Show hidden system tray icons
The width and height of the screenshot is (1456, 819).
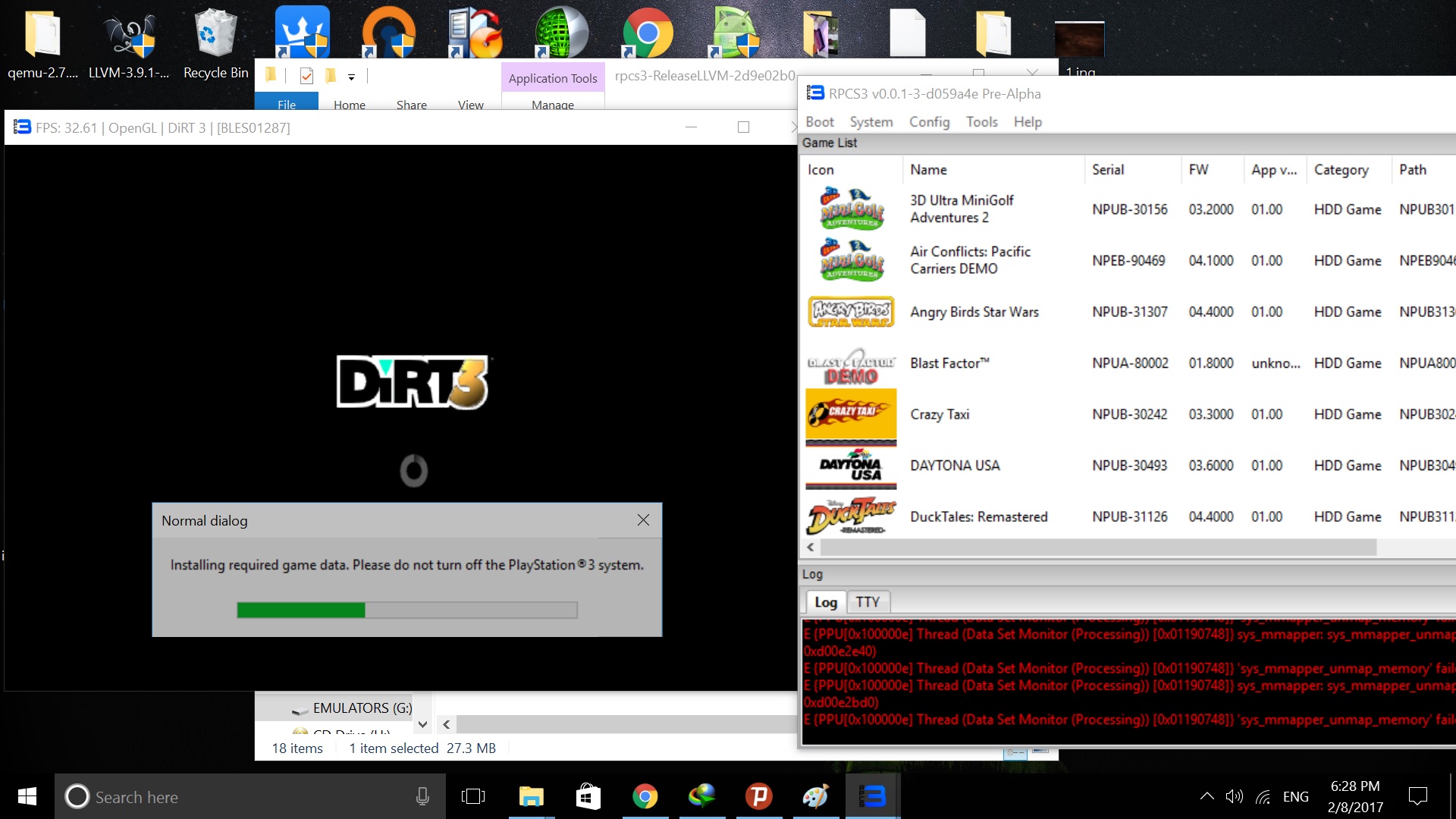click(x=1207, y=796)
